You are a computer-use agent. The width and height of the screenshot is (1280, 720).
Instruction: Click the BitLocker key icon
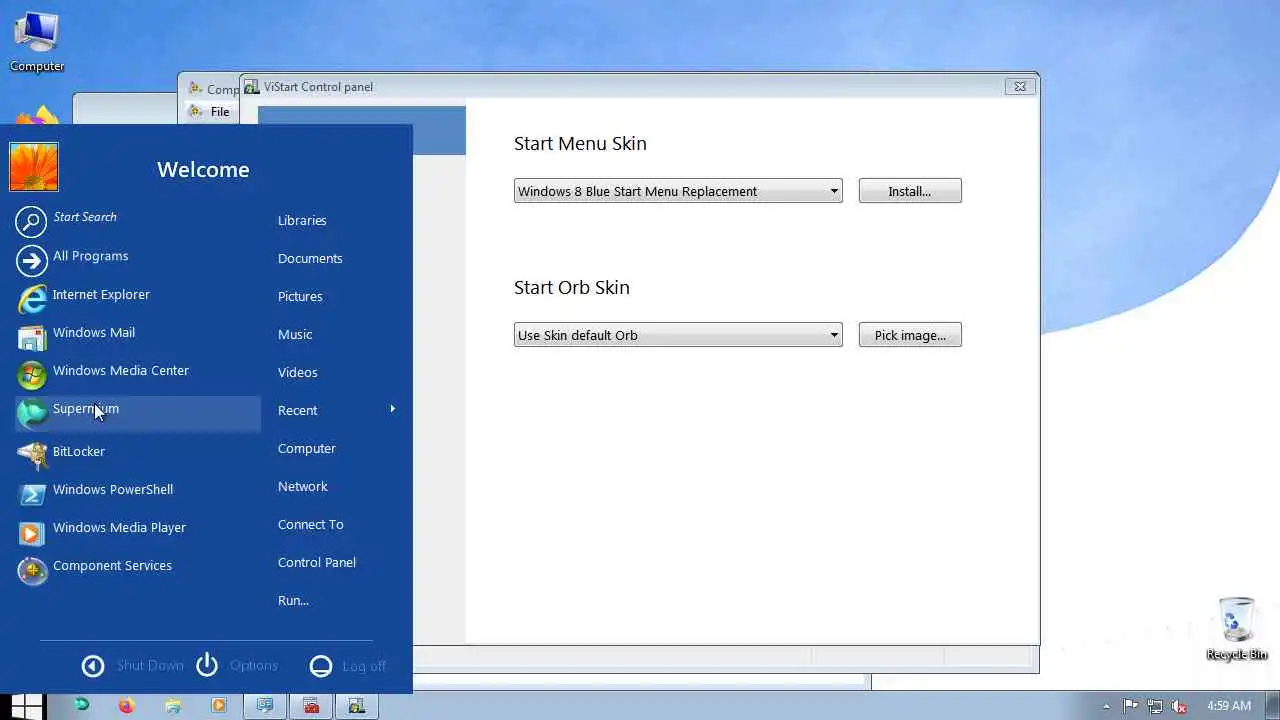click(32, 455)
